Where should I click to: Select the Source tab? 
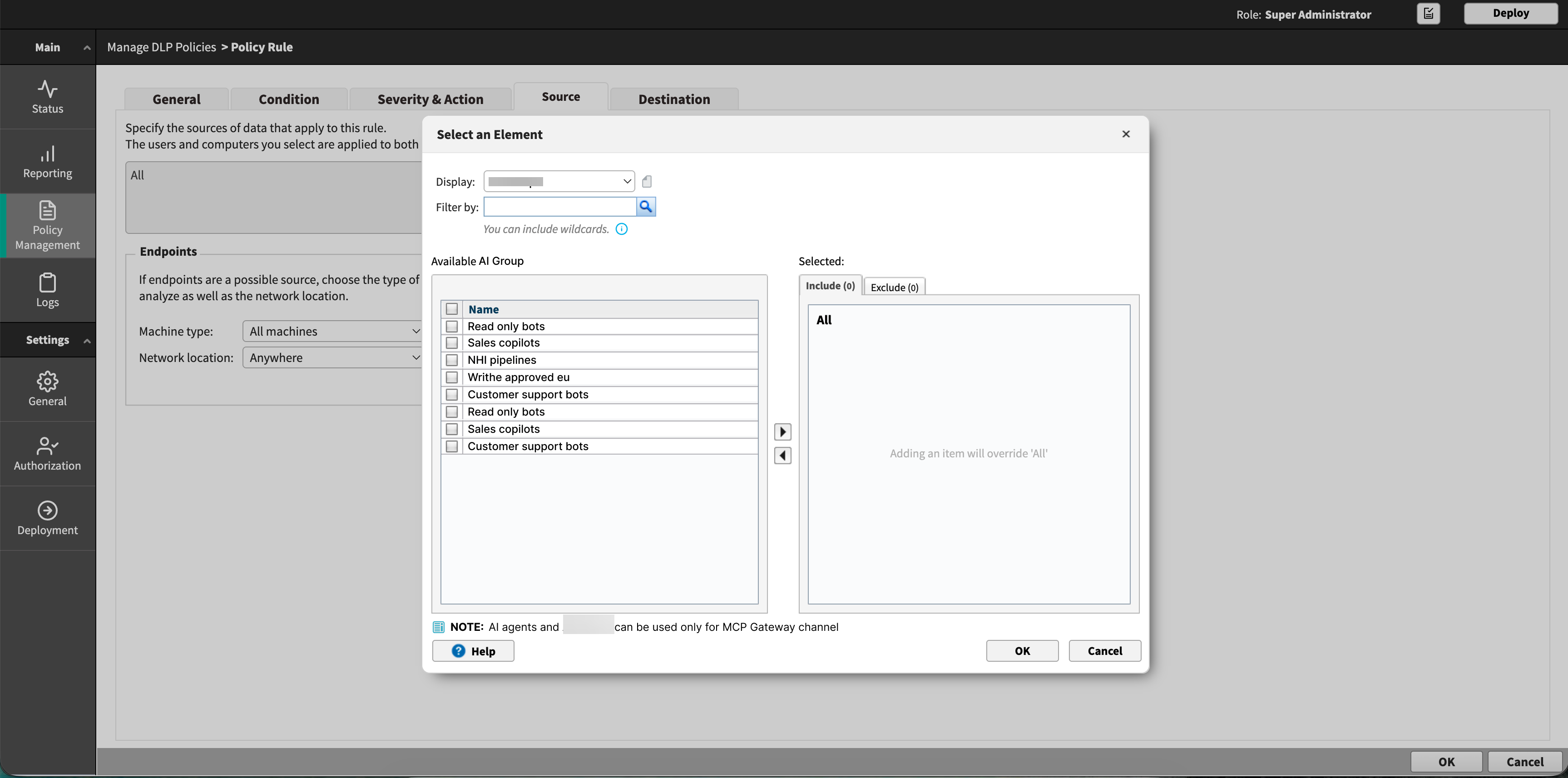561,97
